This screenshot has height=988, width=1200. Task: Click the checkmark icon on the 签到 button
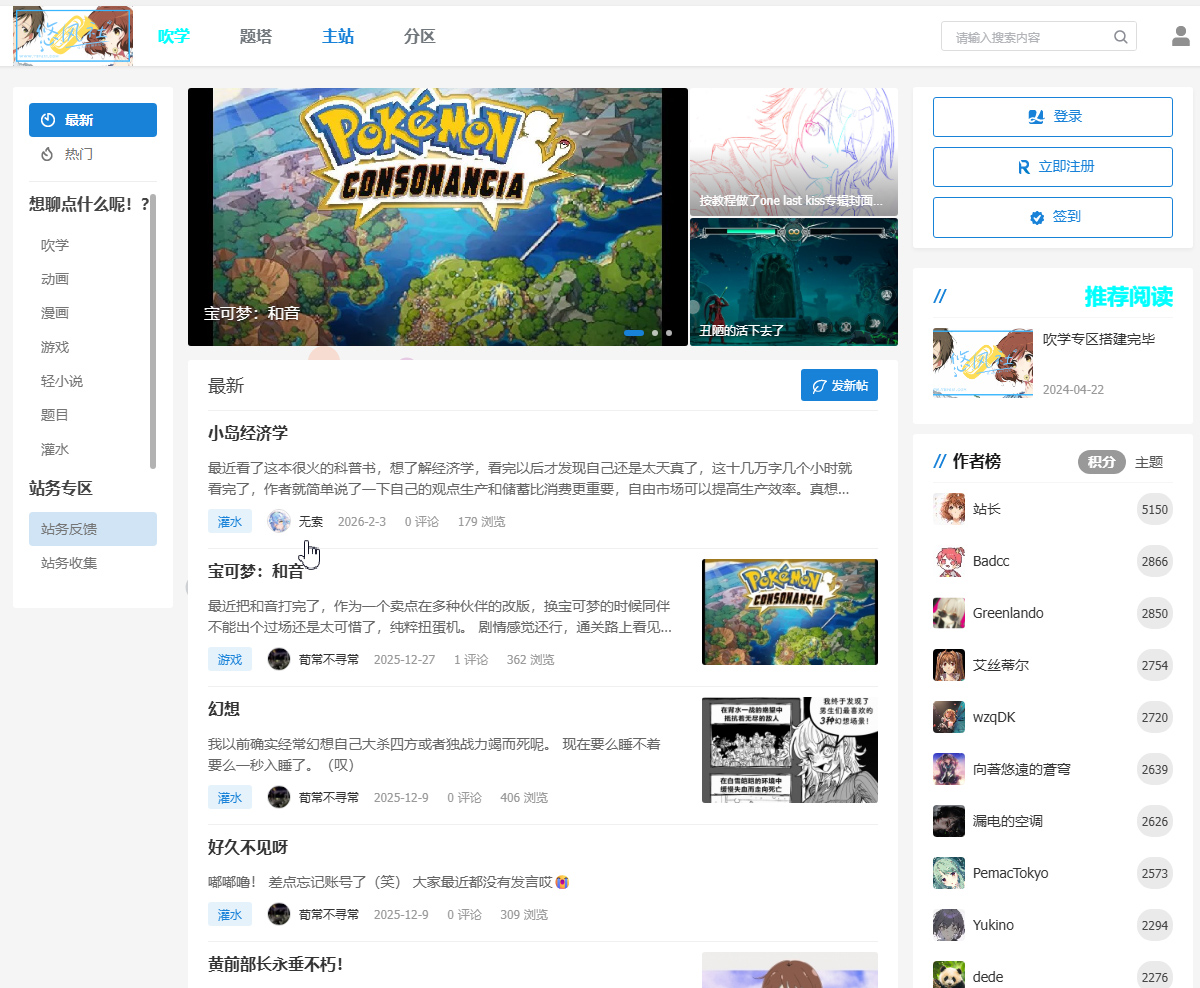click(x=1037, y=217)
